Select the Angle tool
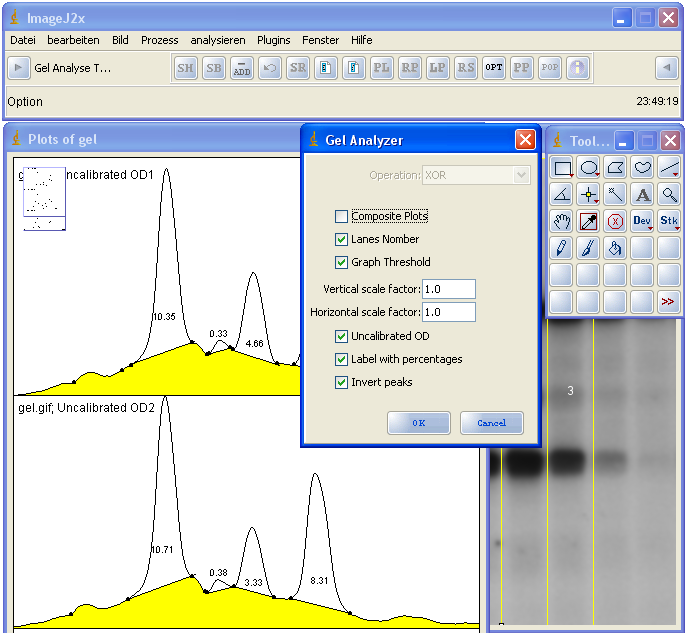The image size is (685, 633). point(562,194)
